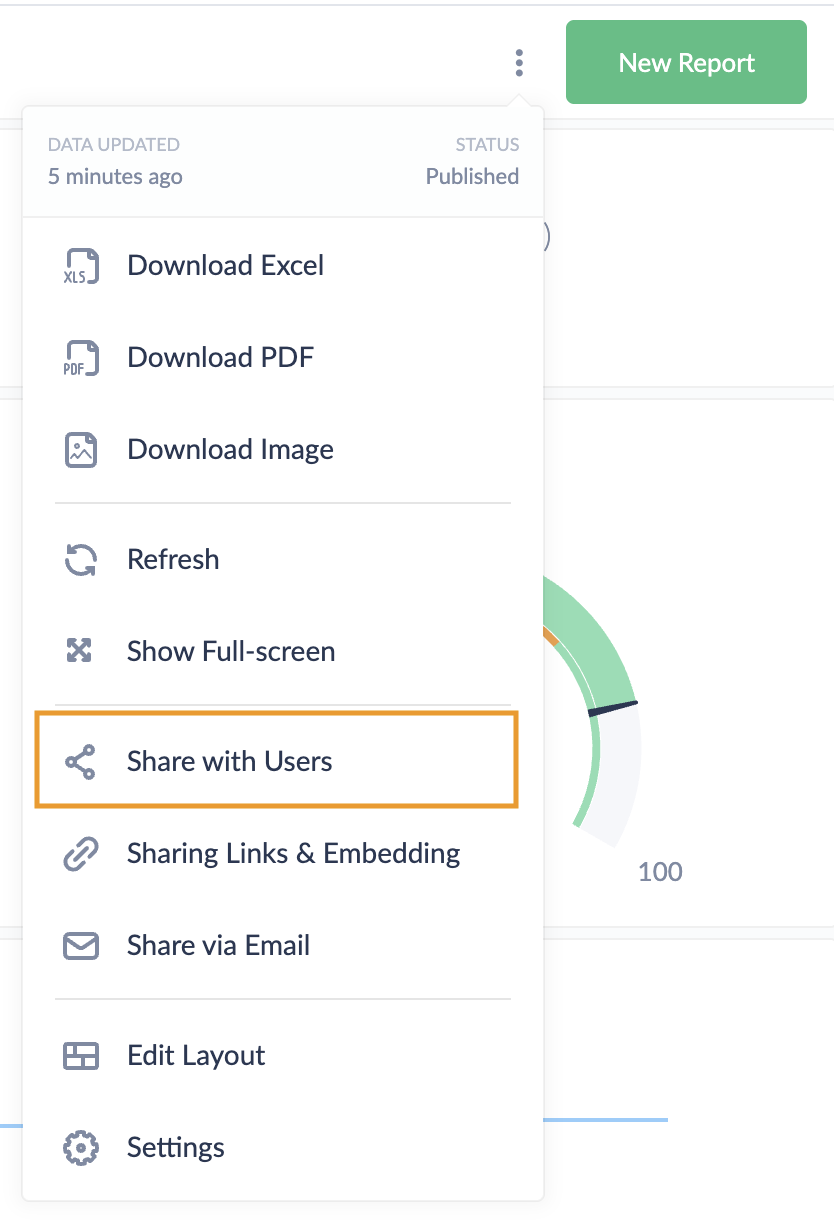Click the share nodes icon
This screenshot has width=834, height=1226.
click(80, 762)
